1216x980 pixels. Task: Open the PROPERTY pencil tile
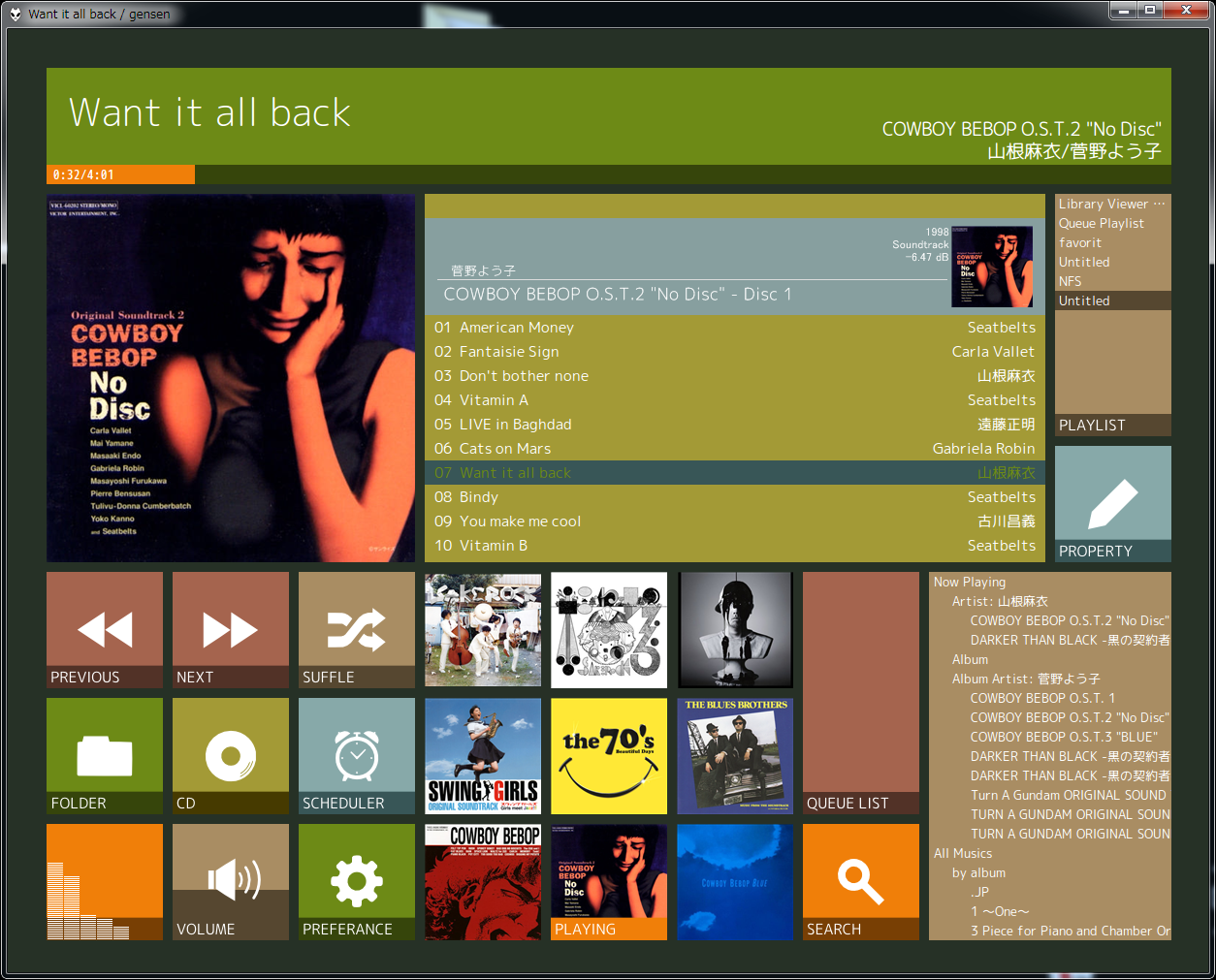tap(1113, 504)
